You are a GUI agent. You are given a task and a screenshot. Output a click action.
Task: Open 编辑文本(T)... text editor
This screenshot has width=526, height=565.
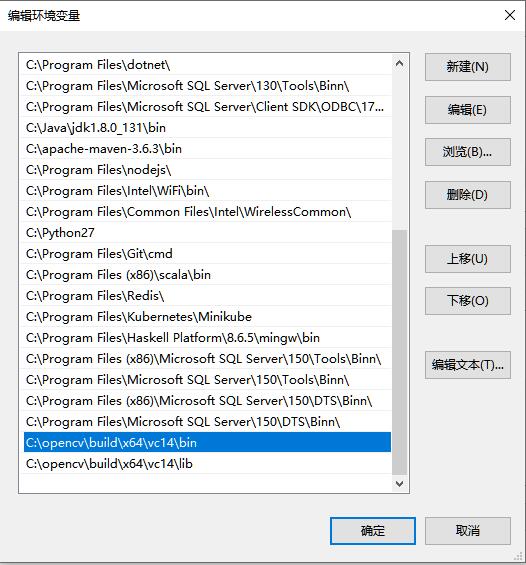tap(468, 365)
